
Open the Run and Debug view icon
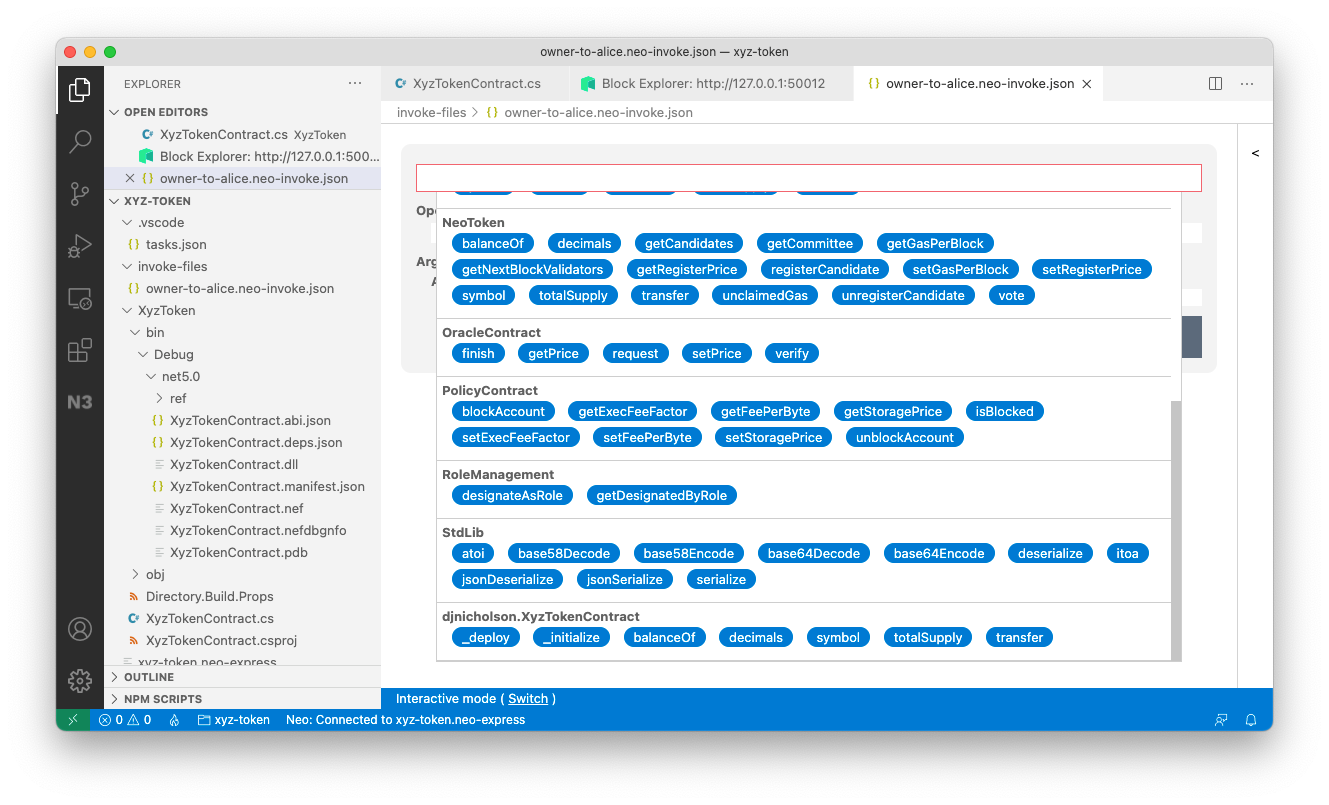(x=80, y=246)
